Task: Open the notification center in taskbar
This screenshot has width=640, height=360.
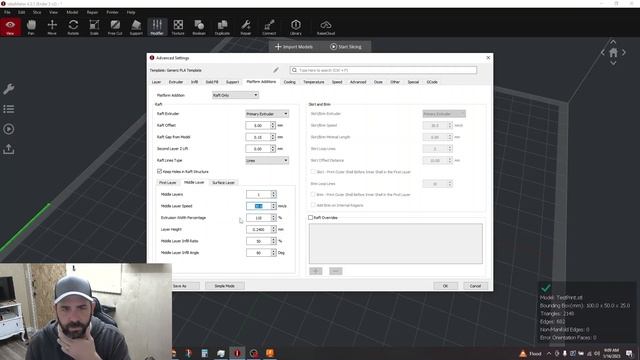Action: pyautogui.click(x=629, y=353)
